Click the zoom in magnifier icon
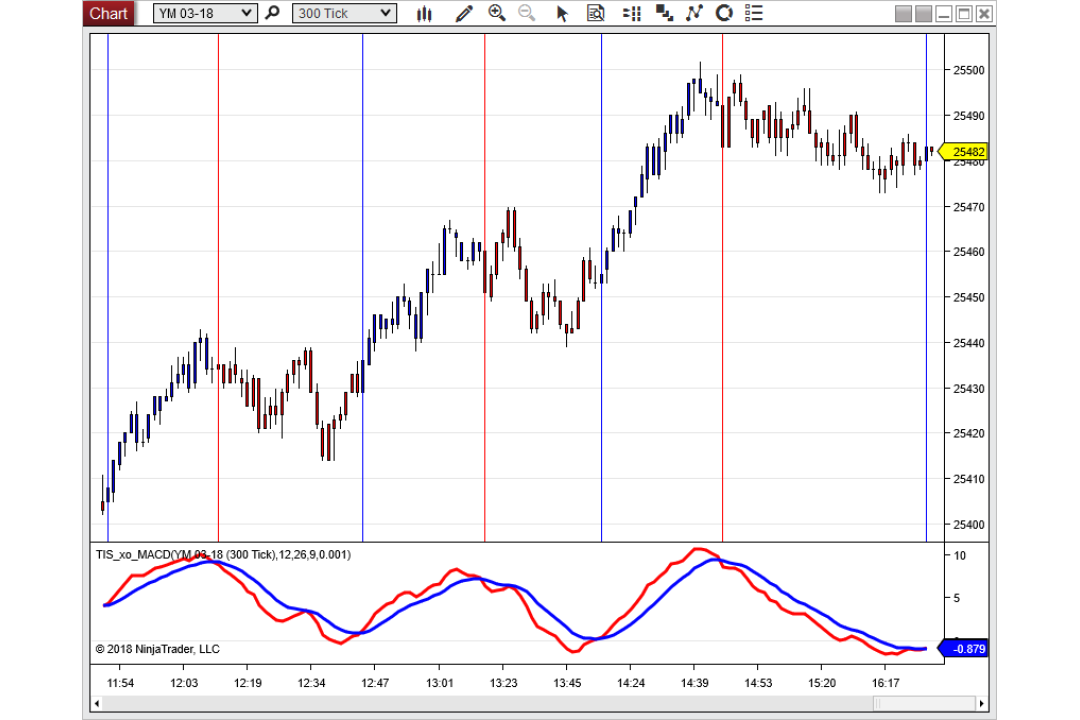 tap(497, 13)
